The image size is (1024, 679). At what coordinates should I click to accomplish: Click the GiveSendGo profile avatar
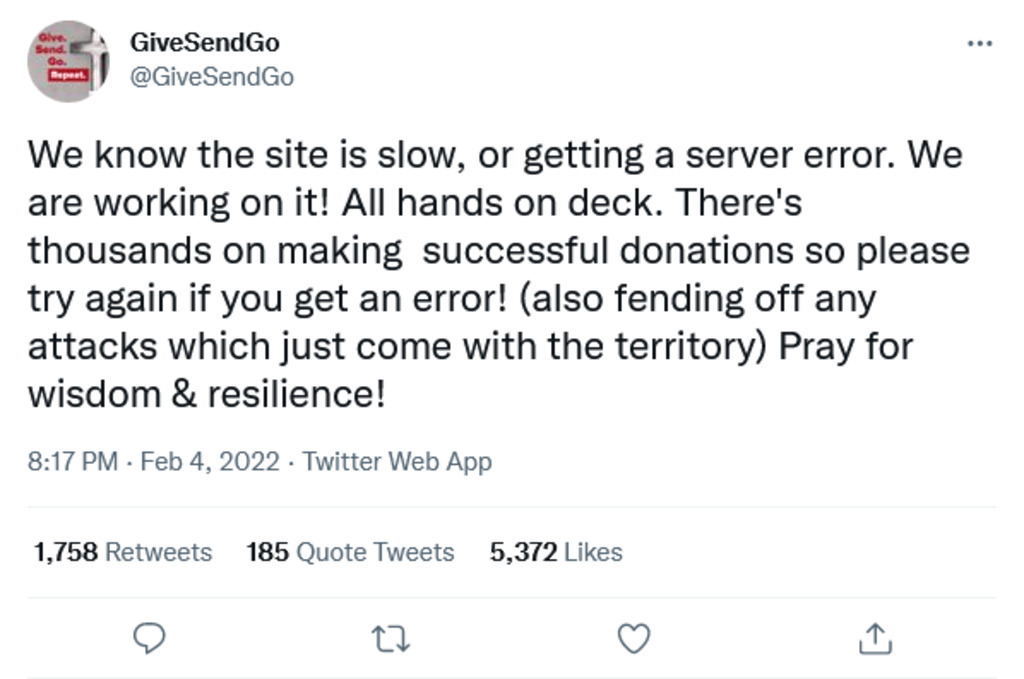68,61
